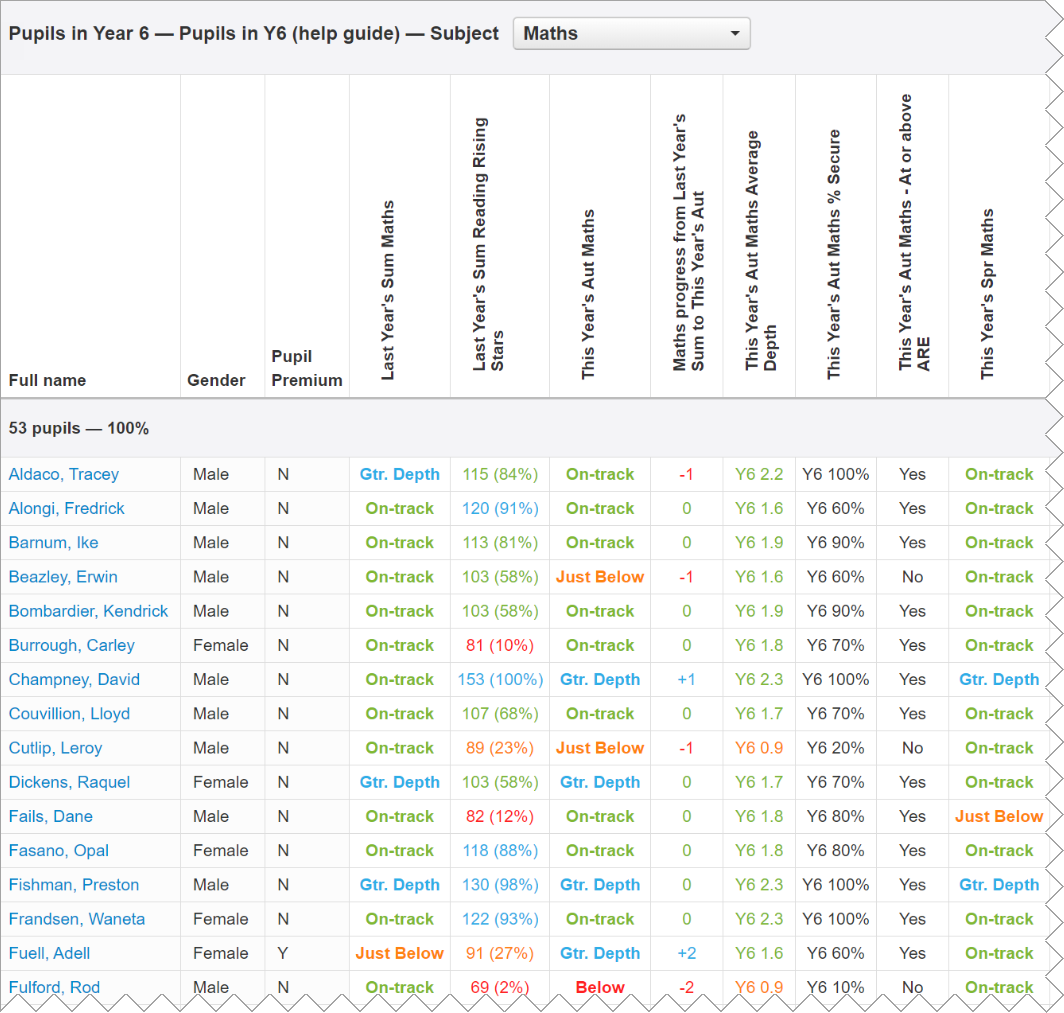The width and height of the screenshot is (1064, 1013).
Task: Click +2 progress value for Fuell, Adell
Action: [x=687, y=953]
